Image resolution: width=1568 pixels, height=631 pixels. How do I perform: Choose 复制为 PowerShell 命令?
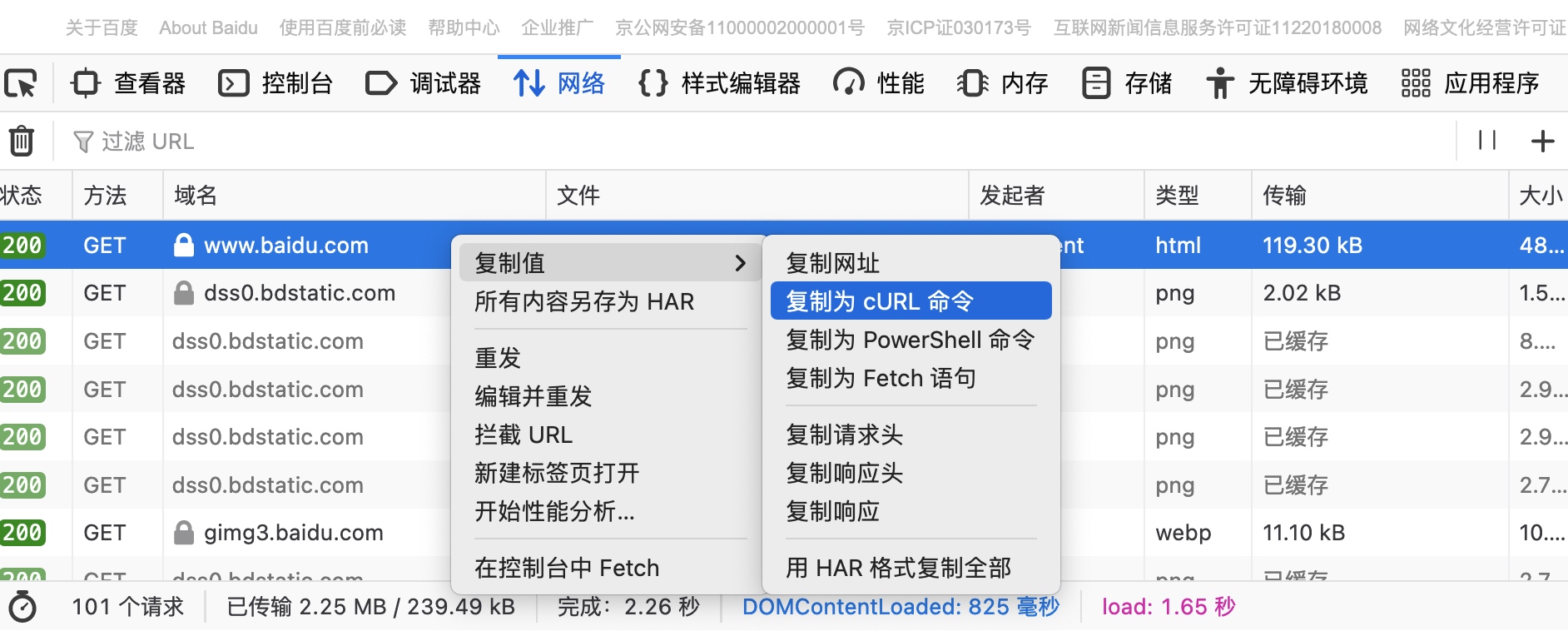pyautogui.click(x=911, y=340)
